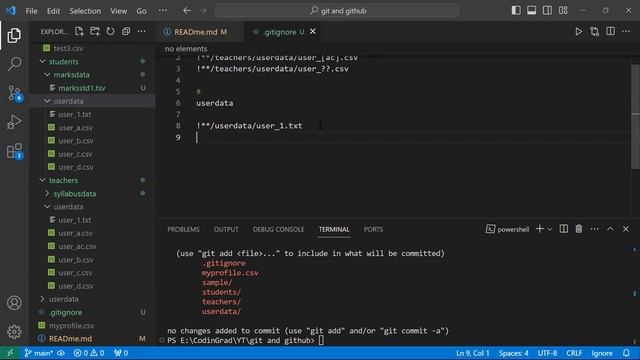Open the Selection menu

pos(85,11)
